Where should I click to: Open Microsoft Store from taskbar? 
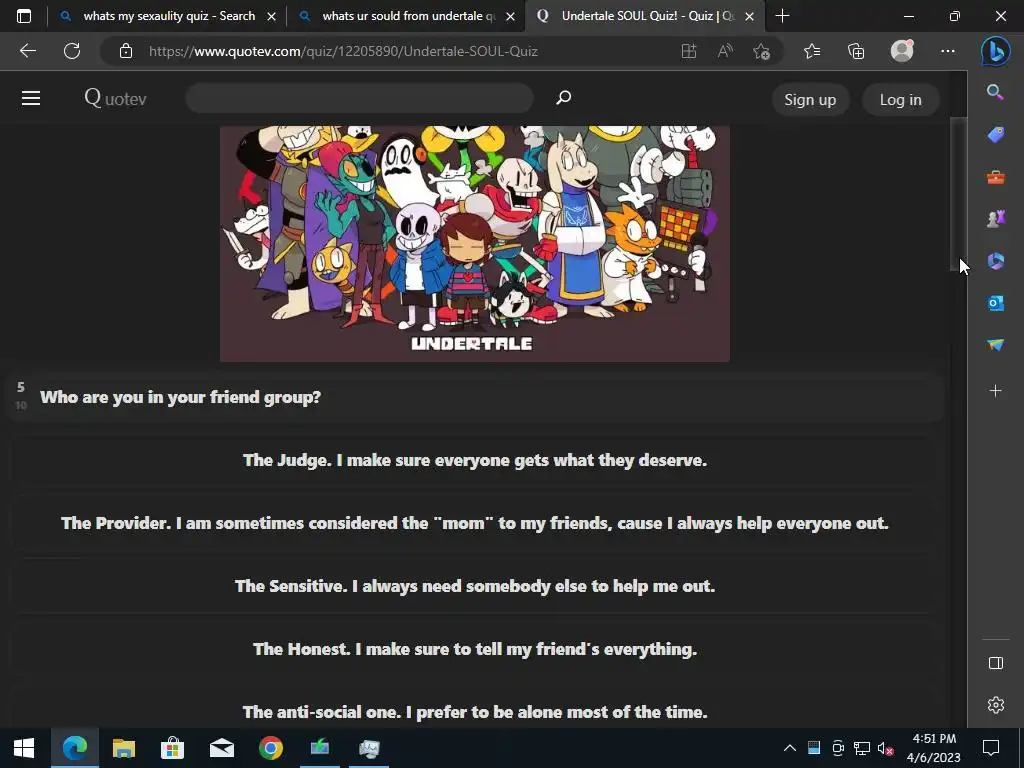click(x=172, y=748)
